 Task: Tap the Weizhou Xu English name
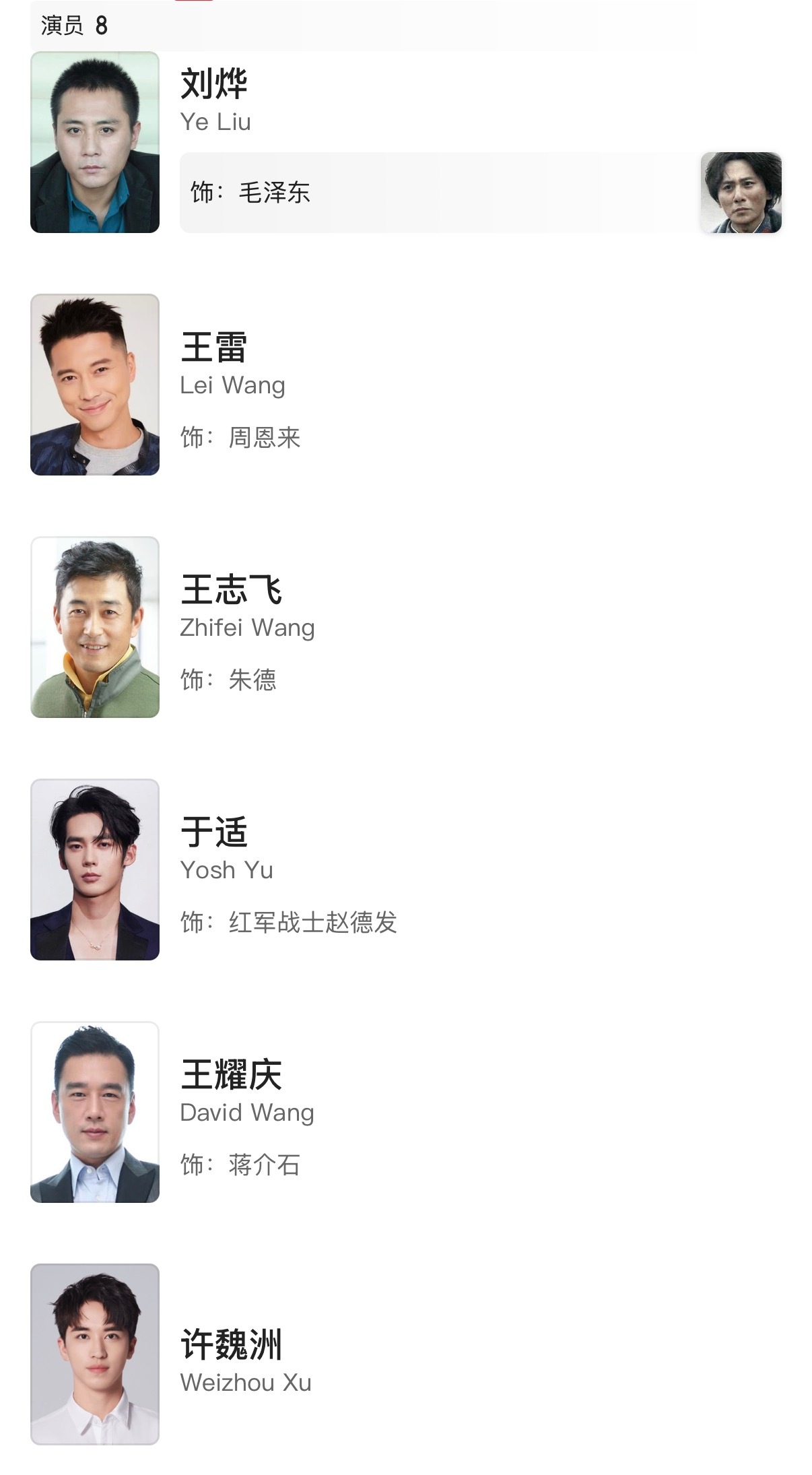click(246, 1383)
